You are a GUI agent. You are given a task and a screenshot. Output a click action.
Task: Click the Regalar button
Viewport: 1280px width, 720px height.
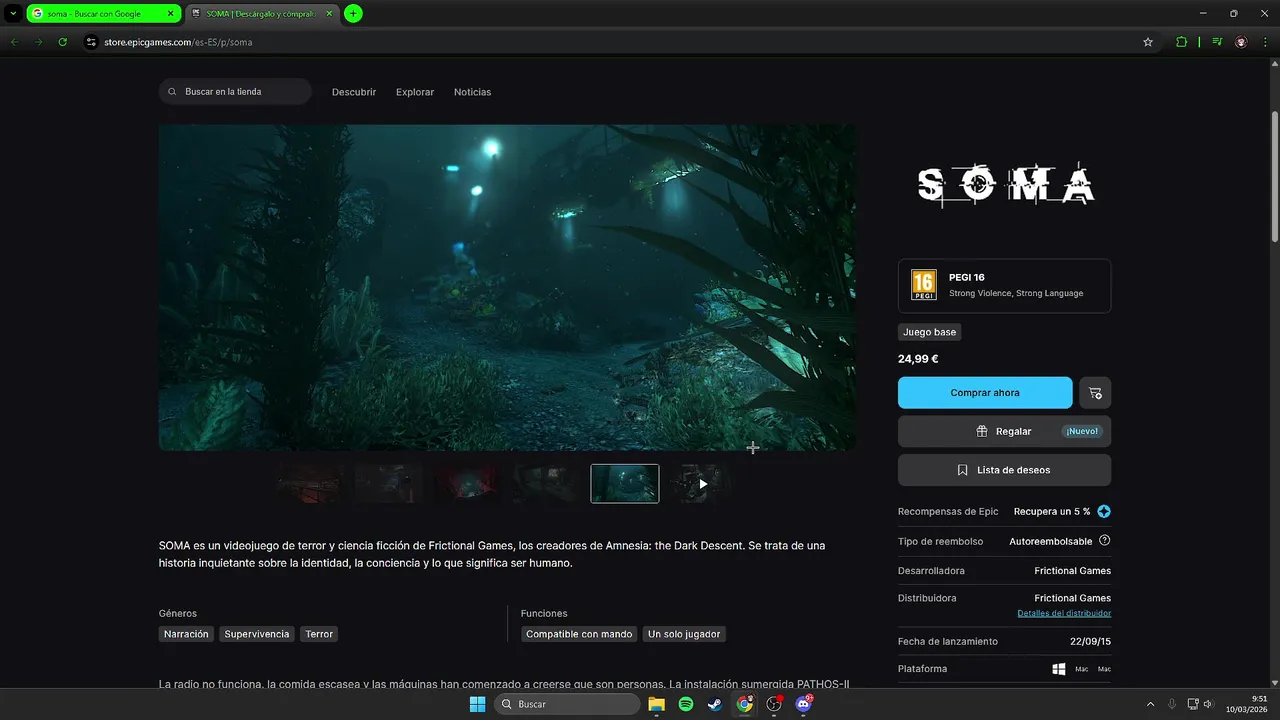(x=1004, y=431)
